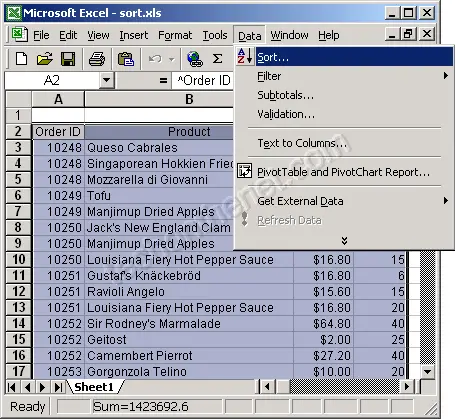This screenshot has width=455, height=419.
Task: Click the Undo arrow icon
Action: 155,59
